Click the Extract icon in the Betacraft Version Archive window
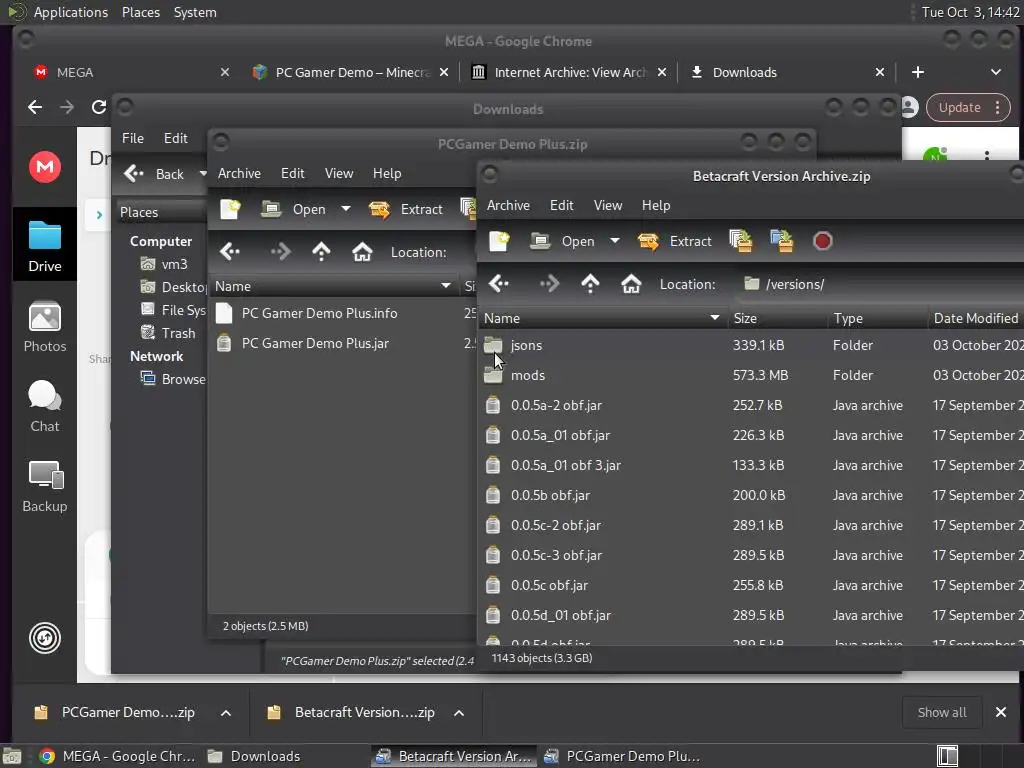Screen dimensions: 1024x768 coord(648,241)
